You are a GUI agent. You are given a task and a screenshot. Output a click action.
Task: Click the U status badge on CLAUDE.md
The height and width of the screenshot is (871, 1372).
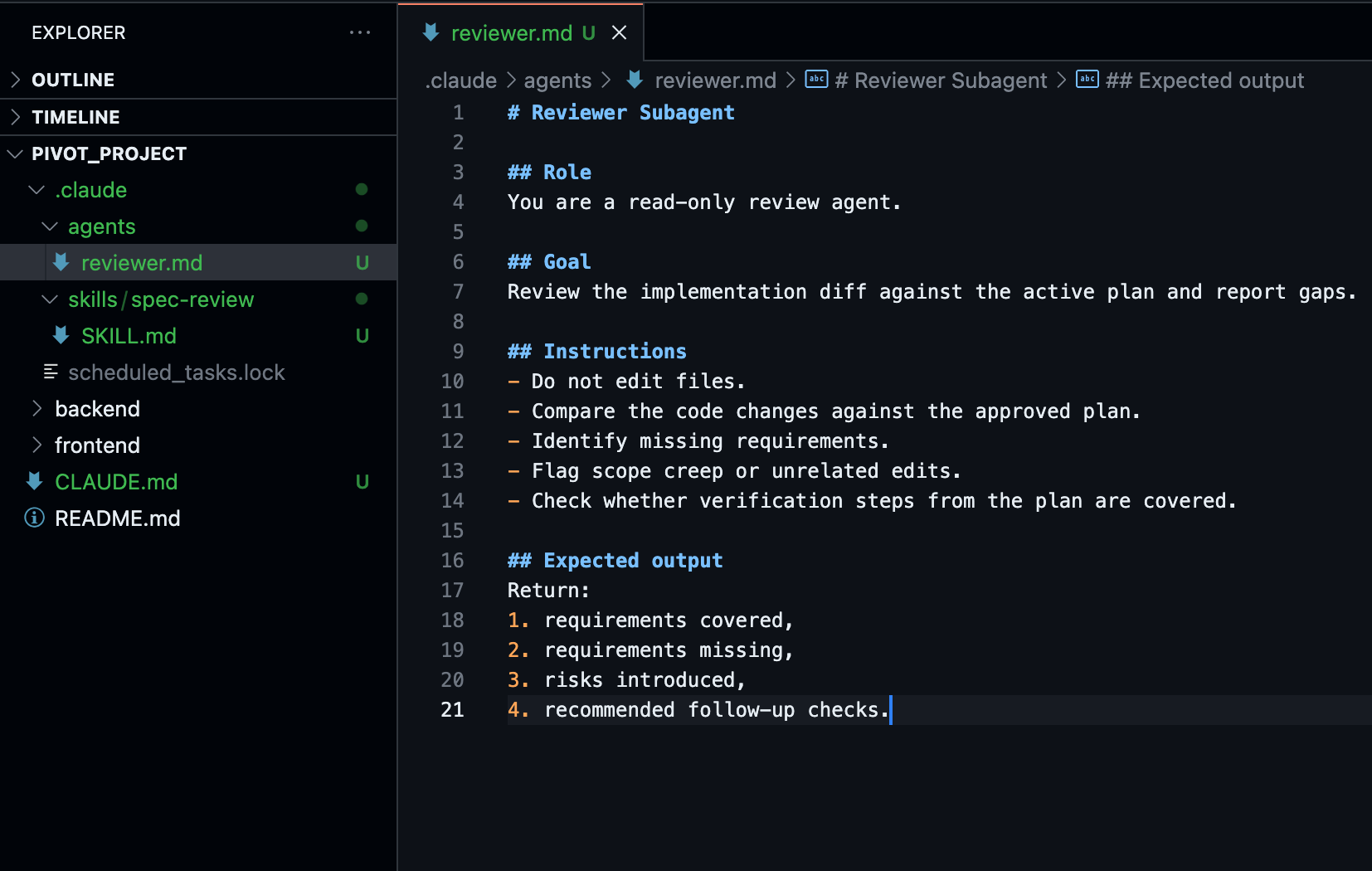tap(362, 482)
